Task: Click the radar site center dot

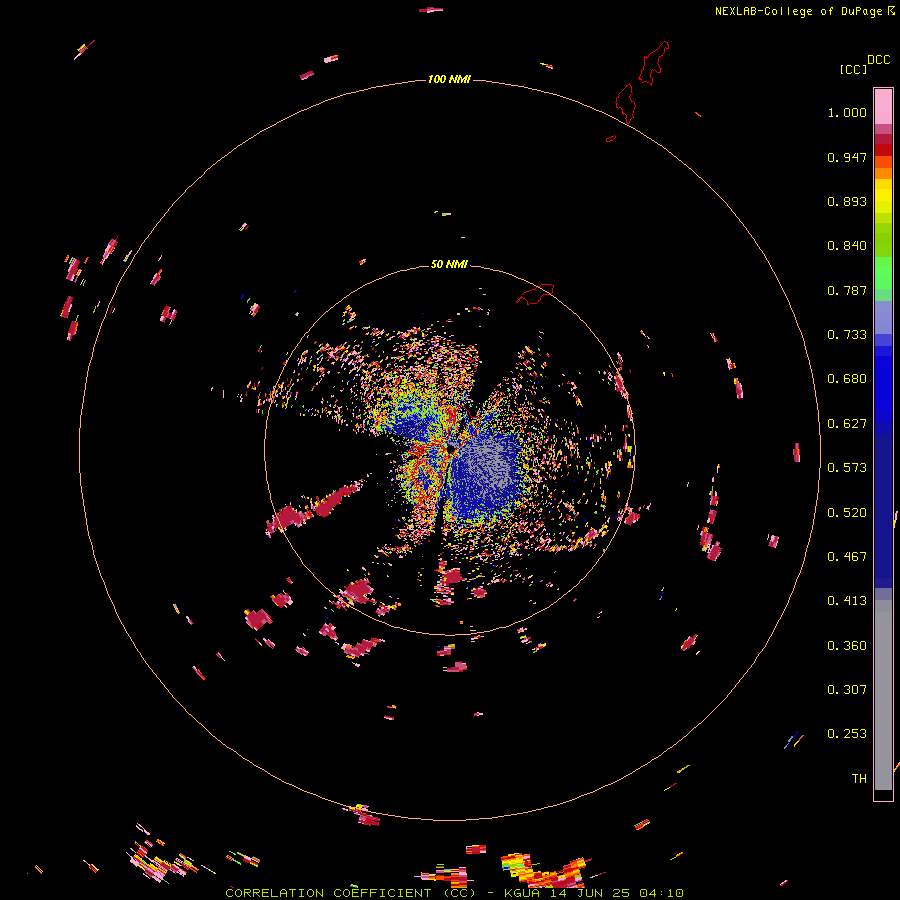Action: click(451, 448)
